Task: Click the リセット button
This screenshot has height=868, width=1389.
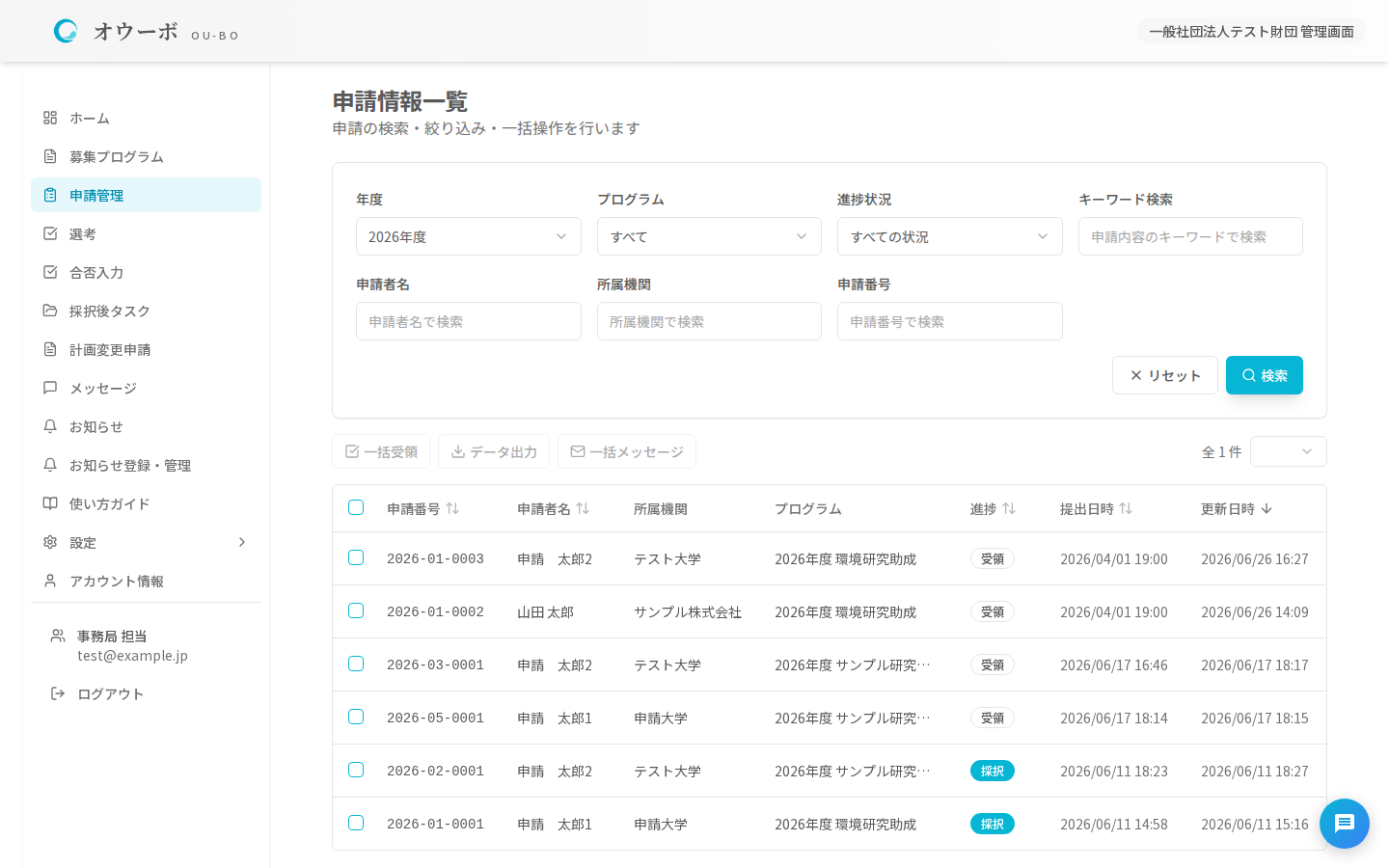Action: point(1165,375)
